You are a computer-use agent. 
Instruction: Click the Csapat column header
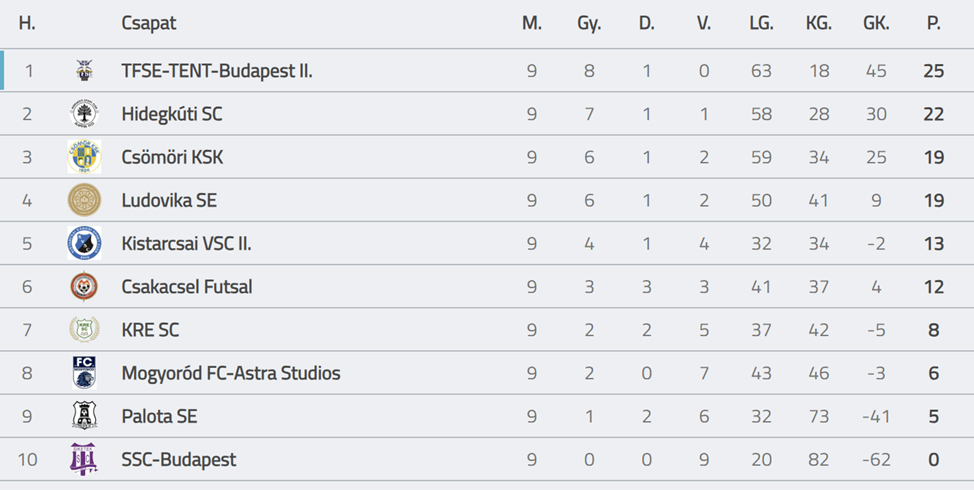point(149,23)
